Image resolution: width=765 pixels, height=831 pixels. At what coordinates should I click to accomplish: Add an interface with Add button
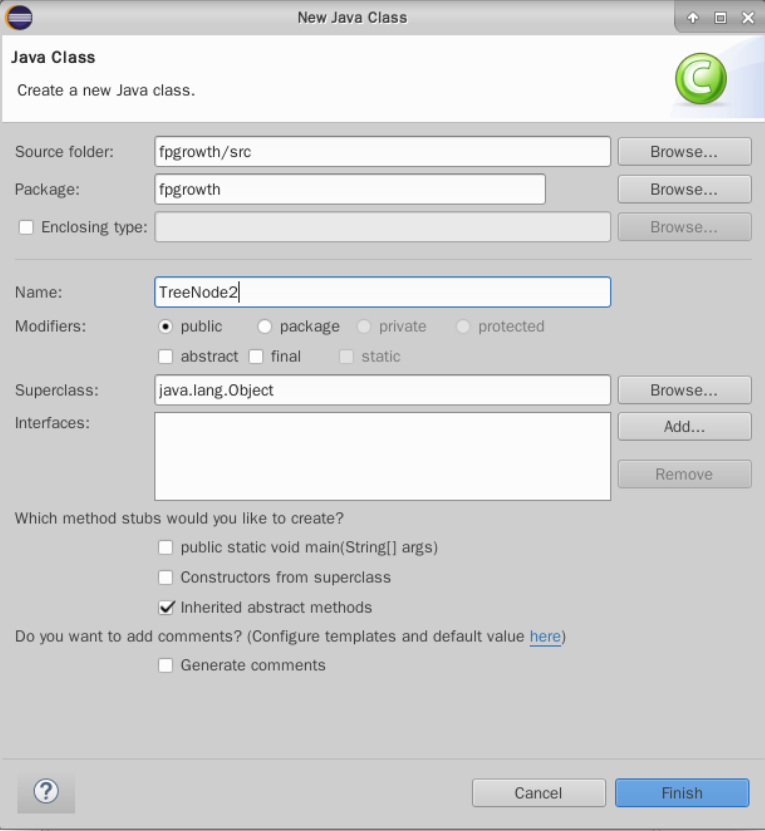point(684,426)
